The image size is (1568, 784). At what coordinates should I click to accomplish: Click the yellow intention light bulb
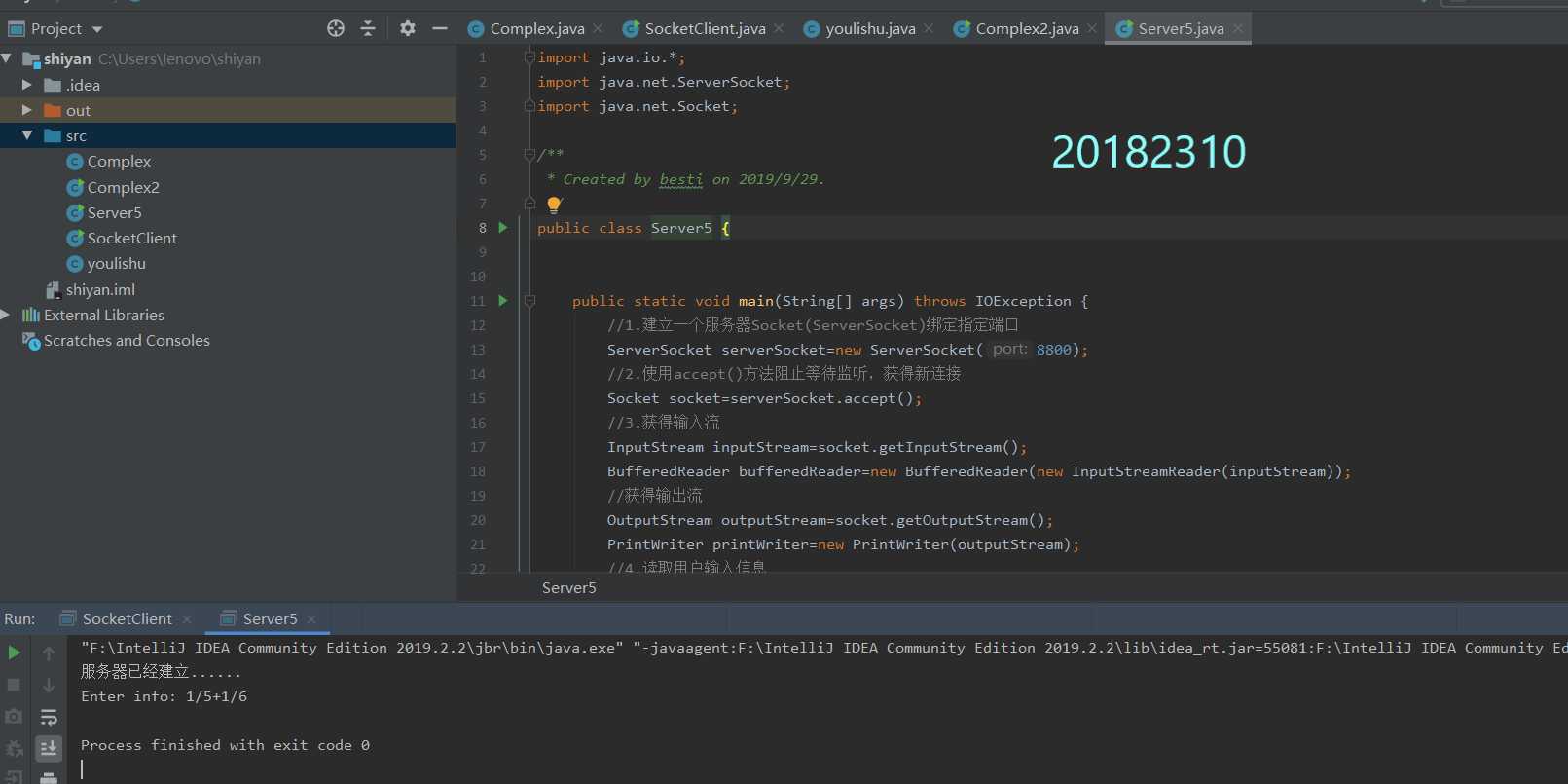pyautogui.click(x=554, y=205)
